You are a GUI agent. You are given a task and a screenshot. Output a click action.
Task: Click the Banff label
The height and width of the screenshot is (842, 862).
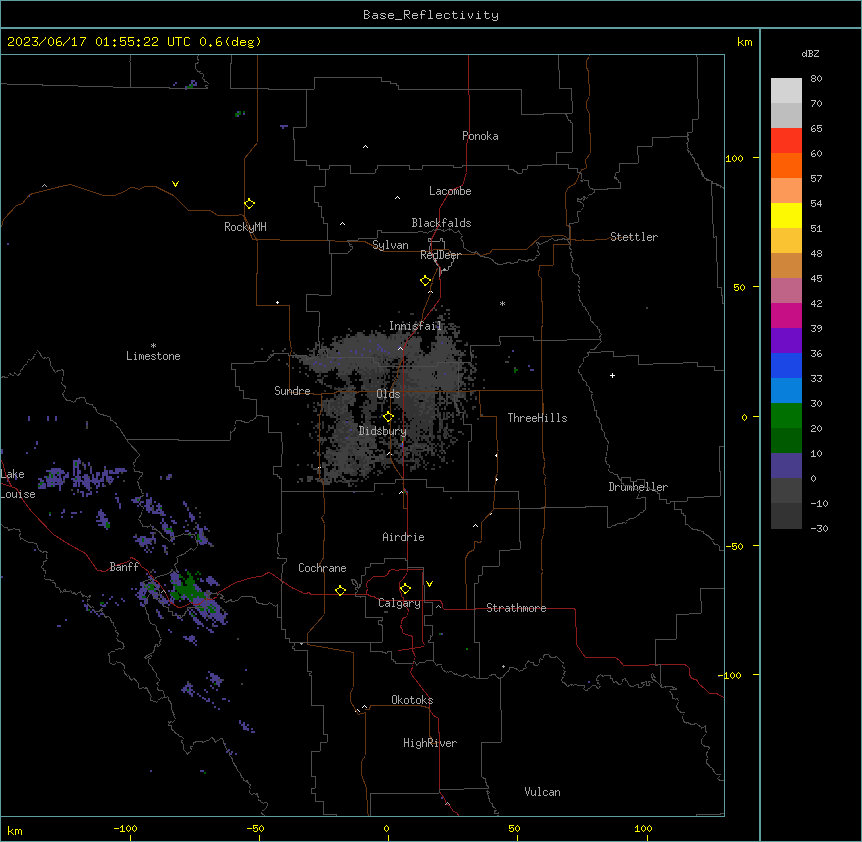point(124,567)
